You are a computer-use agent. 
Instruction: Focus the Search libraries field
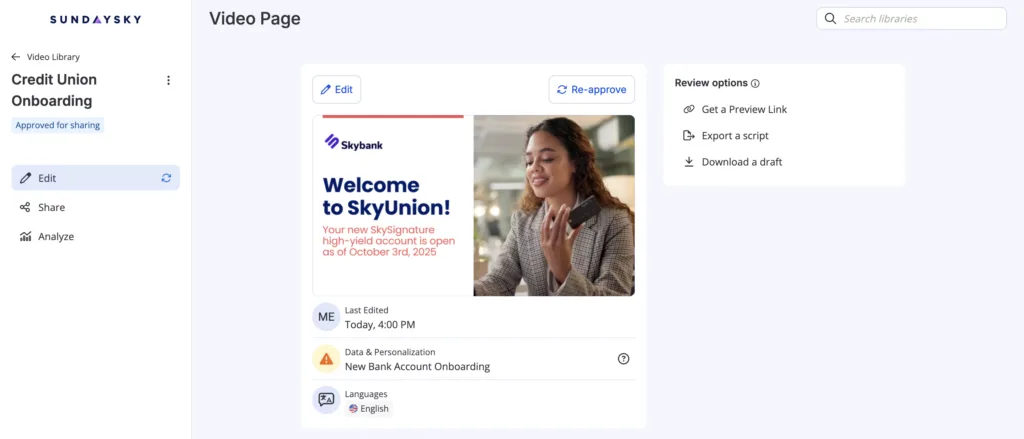coord(921,19)
